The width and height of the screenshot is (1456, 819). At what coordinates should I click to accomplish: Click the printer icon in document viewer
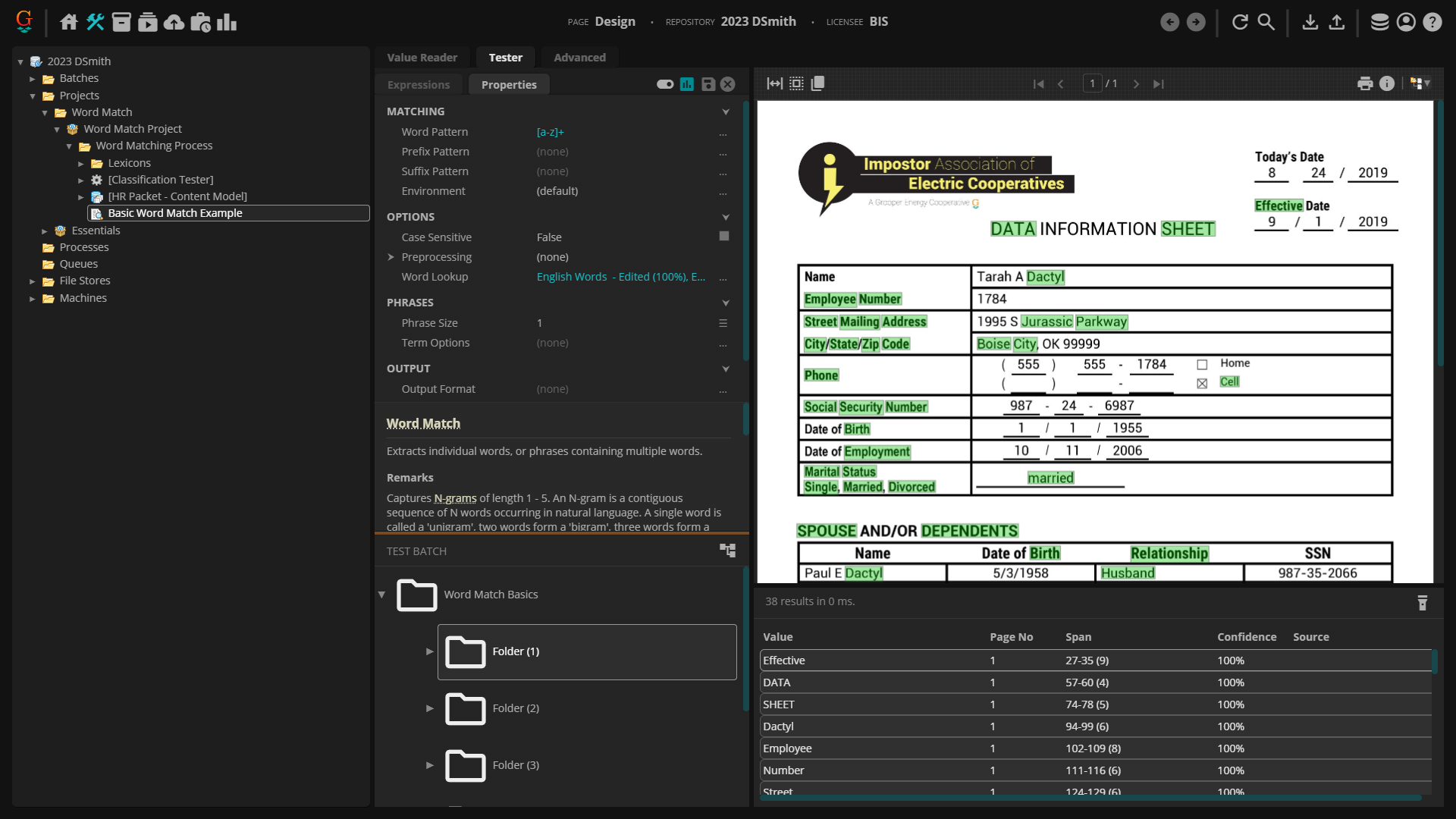(1365, 83)
